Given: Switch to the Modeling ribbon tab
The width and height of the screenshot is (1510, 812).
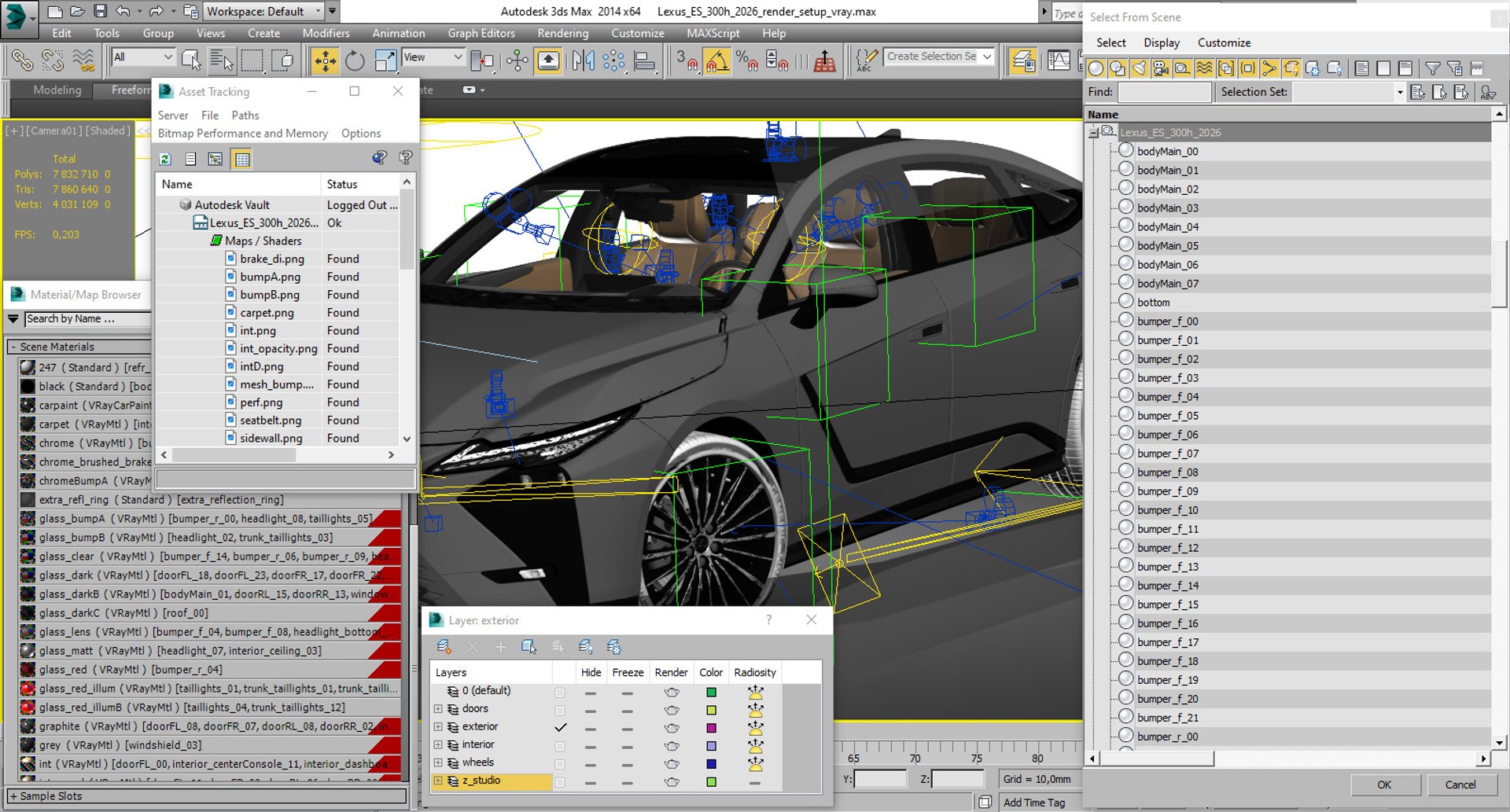Looking at the screenshot, I should click(57, 90).
